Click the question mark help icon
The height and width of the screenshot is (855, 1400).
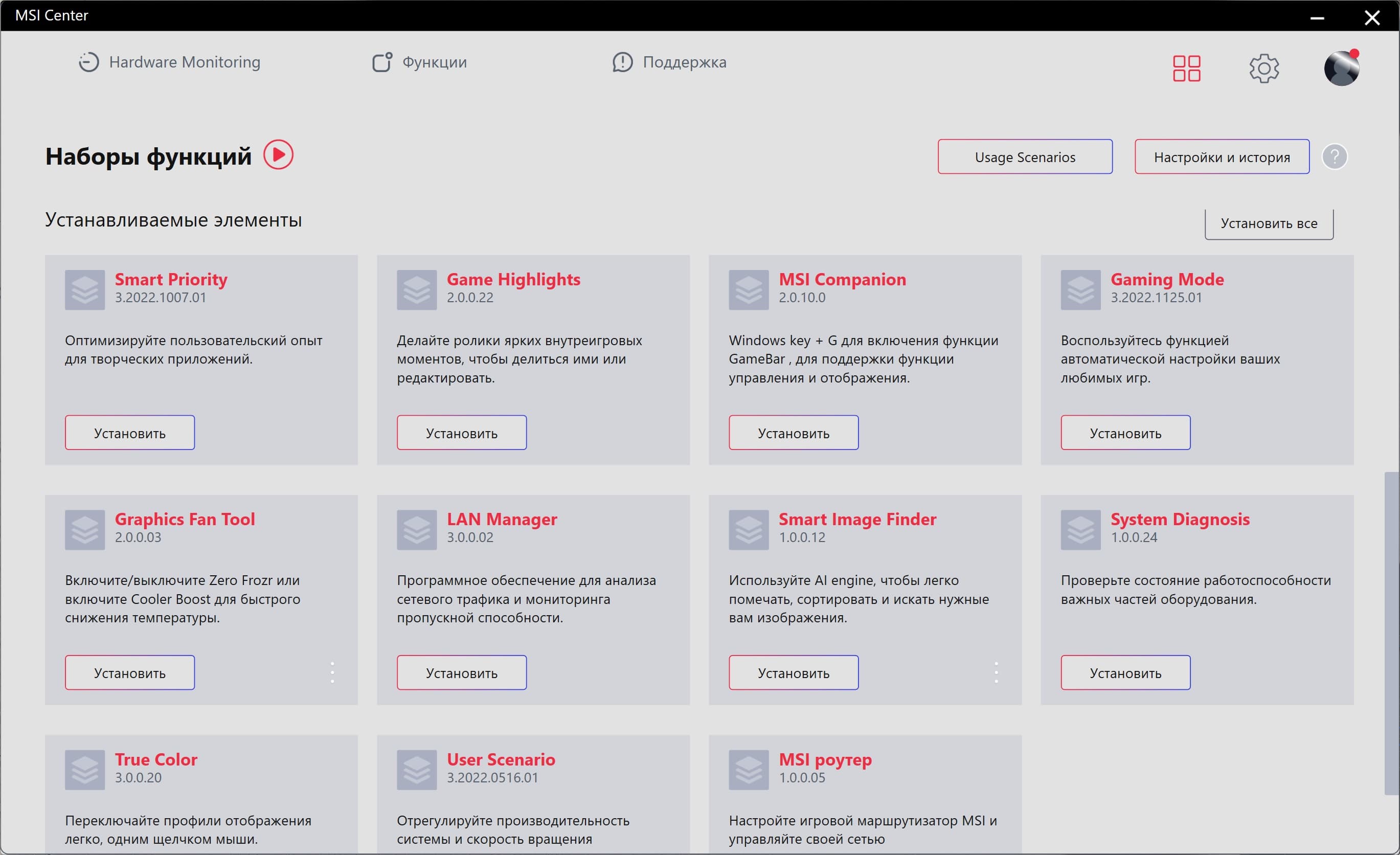coord(1334,157)
